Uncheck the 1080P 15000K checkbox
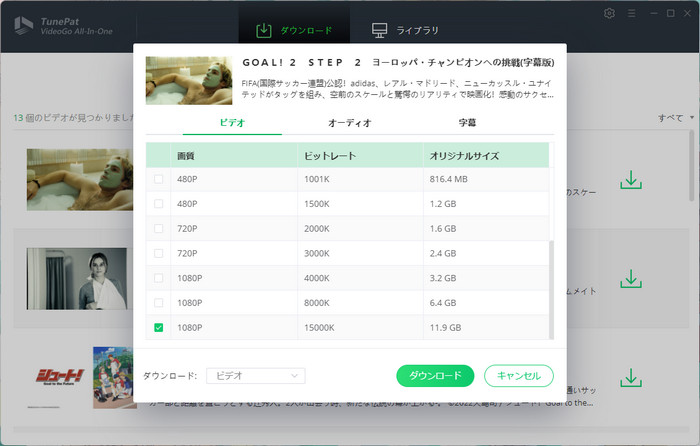 (158, 327)
